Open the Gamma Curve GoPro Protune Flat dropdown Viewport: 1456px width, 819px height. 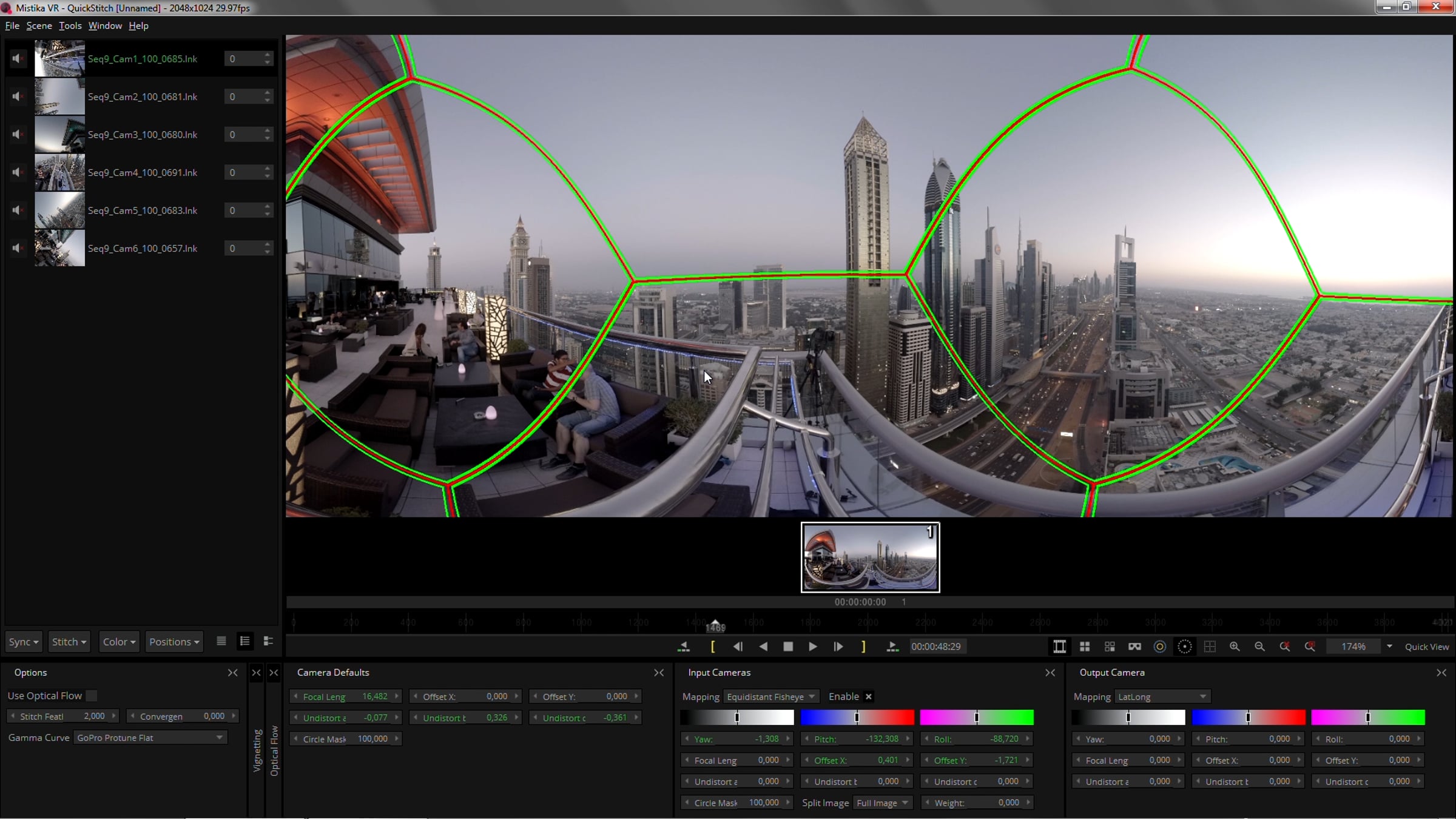point(150,738)
